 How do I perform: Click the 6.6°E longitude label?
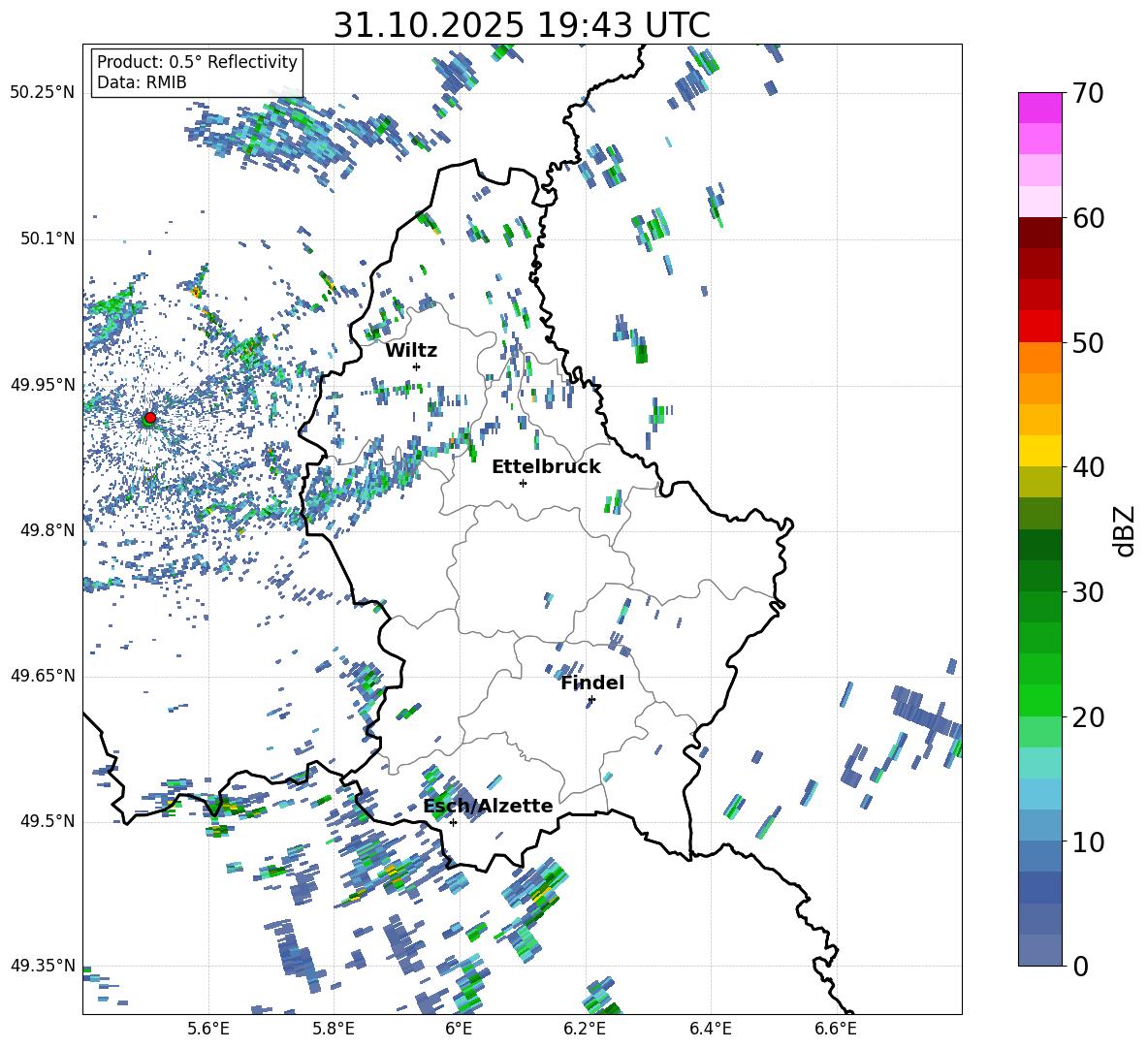836,1029
